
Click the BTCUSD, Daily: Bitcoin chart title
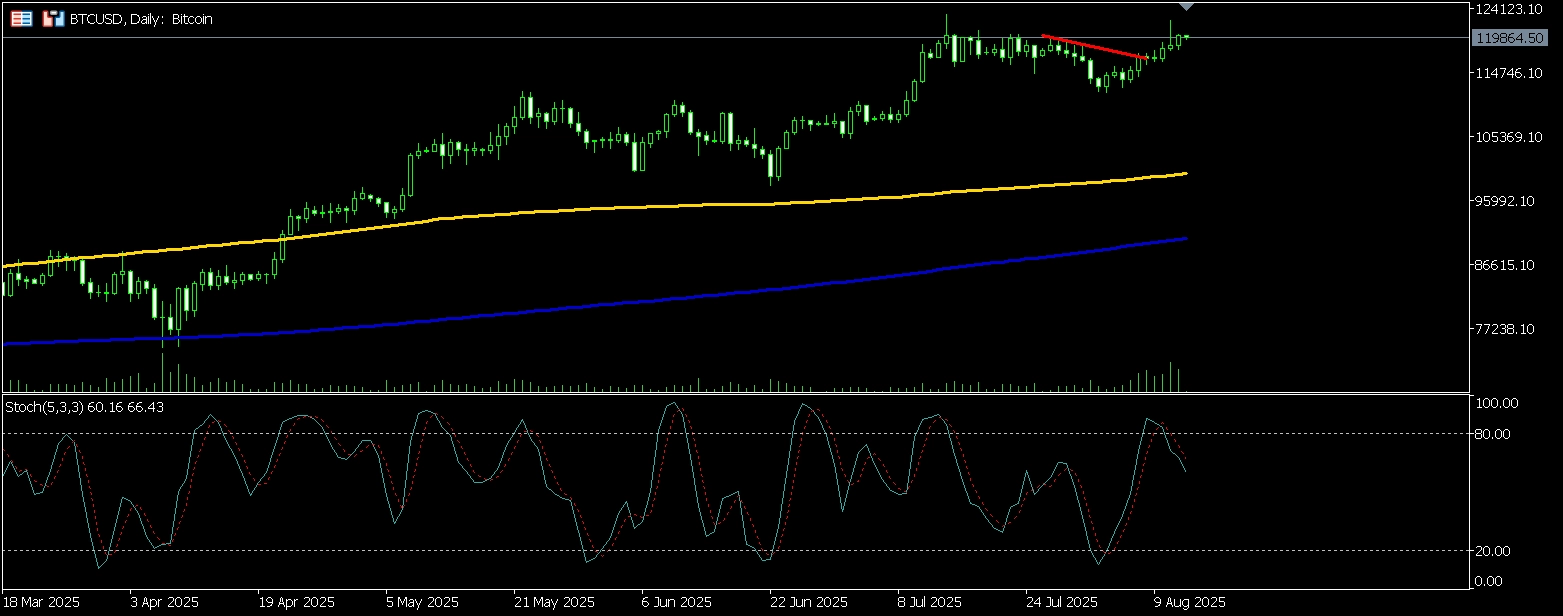[x=140, y=19]
